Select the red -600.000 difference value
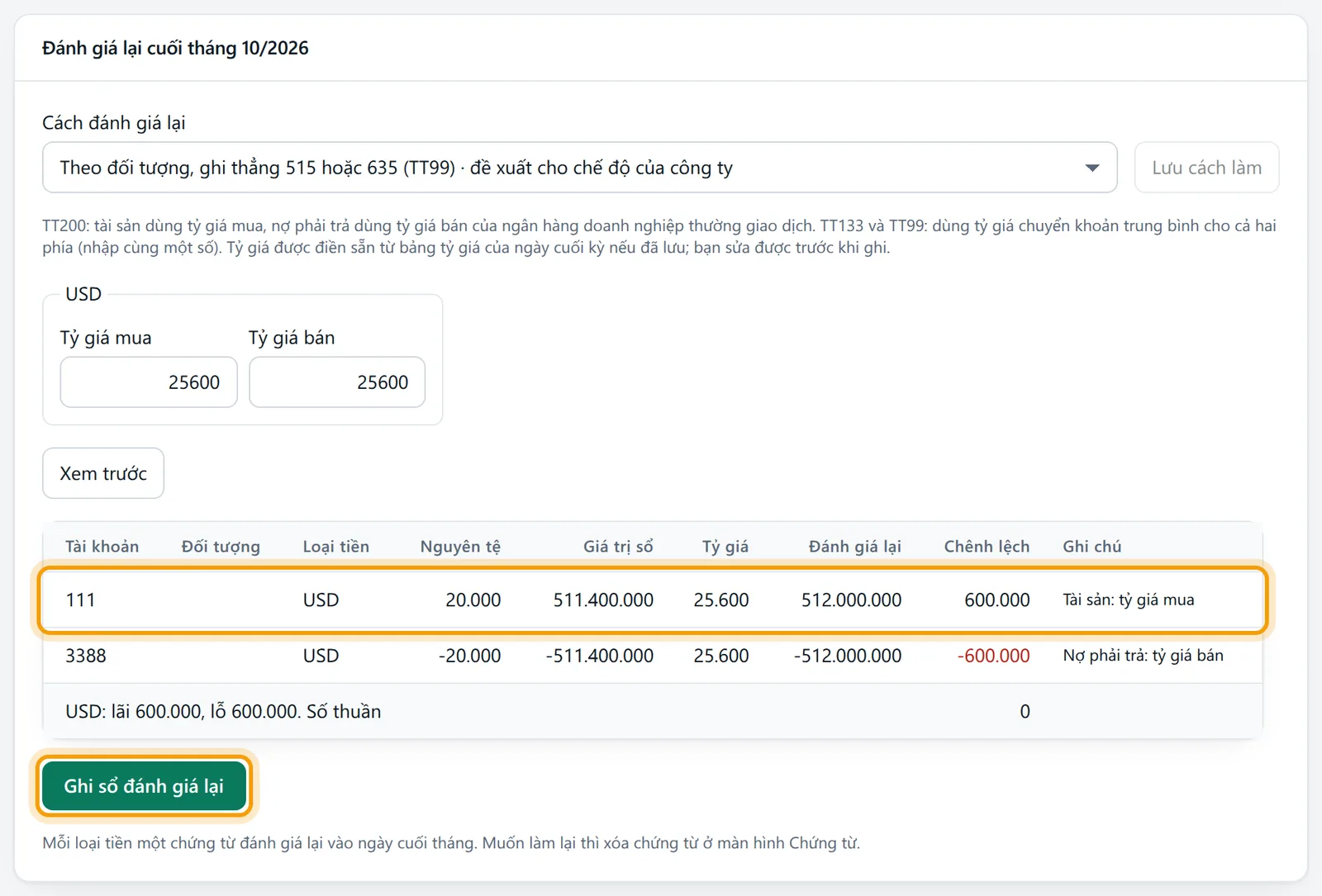The height and width of the screenshot is (896, 1322). [x=993, y=656]
